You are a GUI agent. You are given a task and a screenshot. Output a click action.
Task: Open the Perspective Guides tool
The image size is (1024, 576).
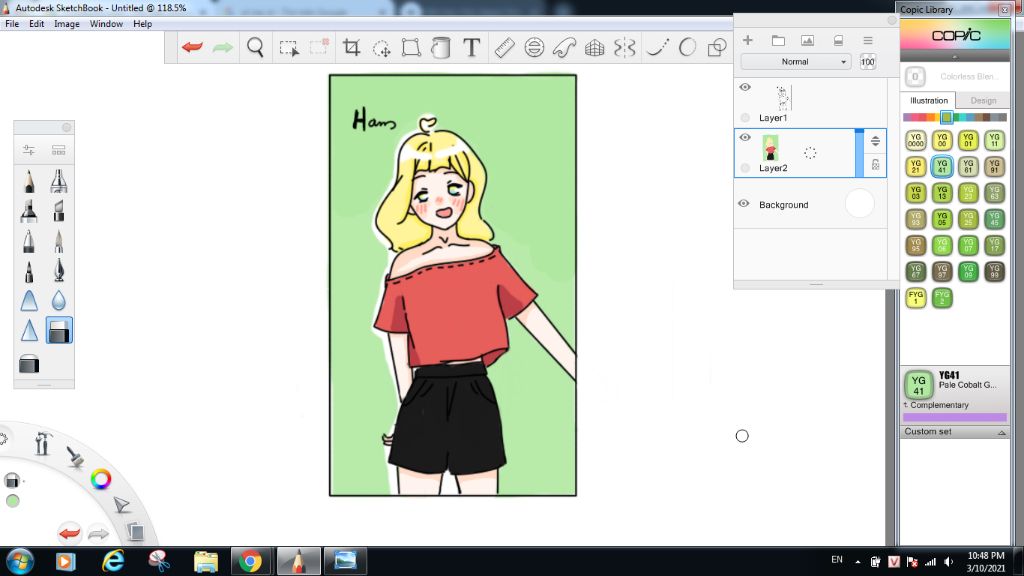click(x=594, y=48)
